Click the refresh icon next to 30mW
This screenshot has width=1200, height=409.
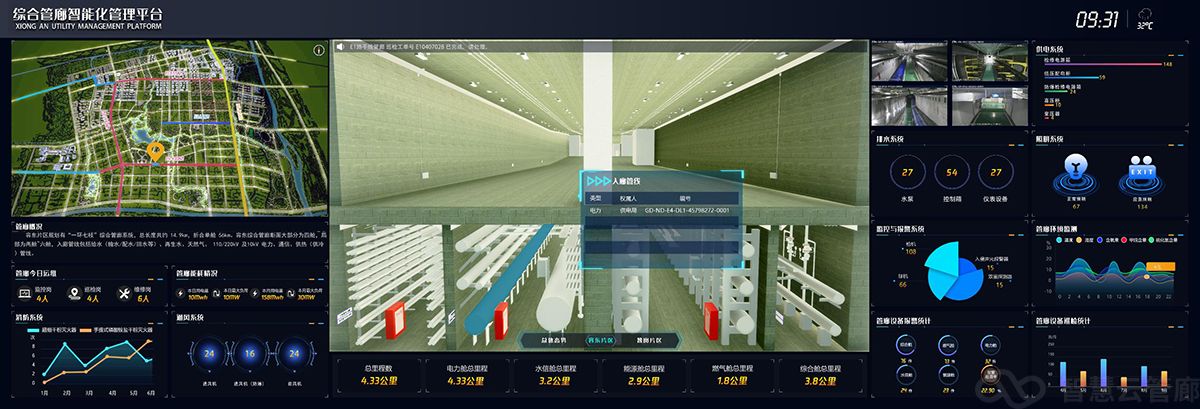click(x=290, y=293)
